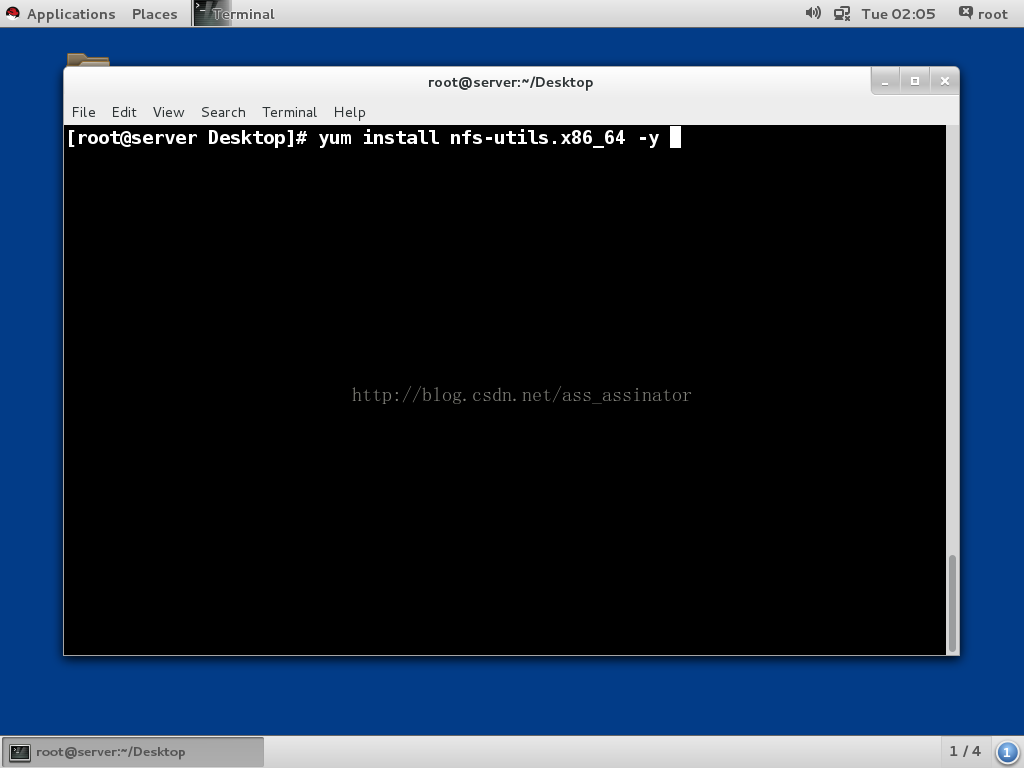Open the clock showing Tue 02:05
Screen dimensions: 1024x768
(x=898, y=14)
